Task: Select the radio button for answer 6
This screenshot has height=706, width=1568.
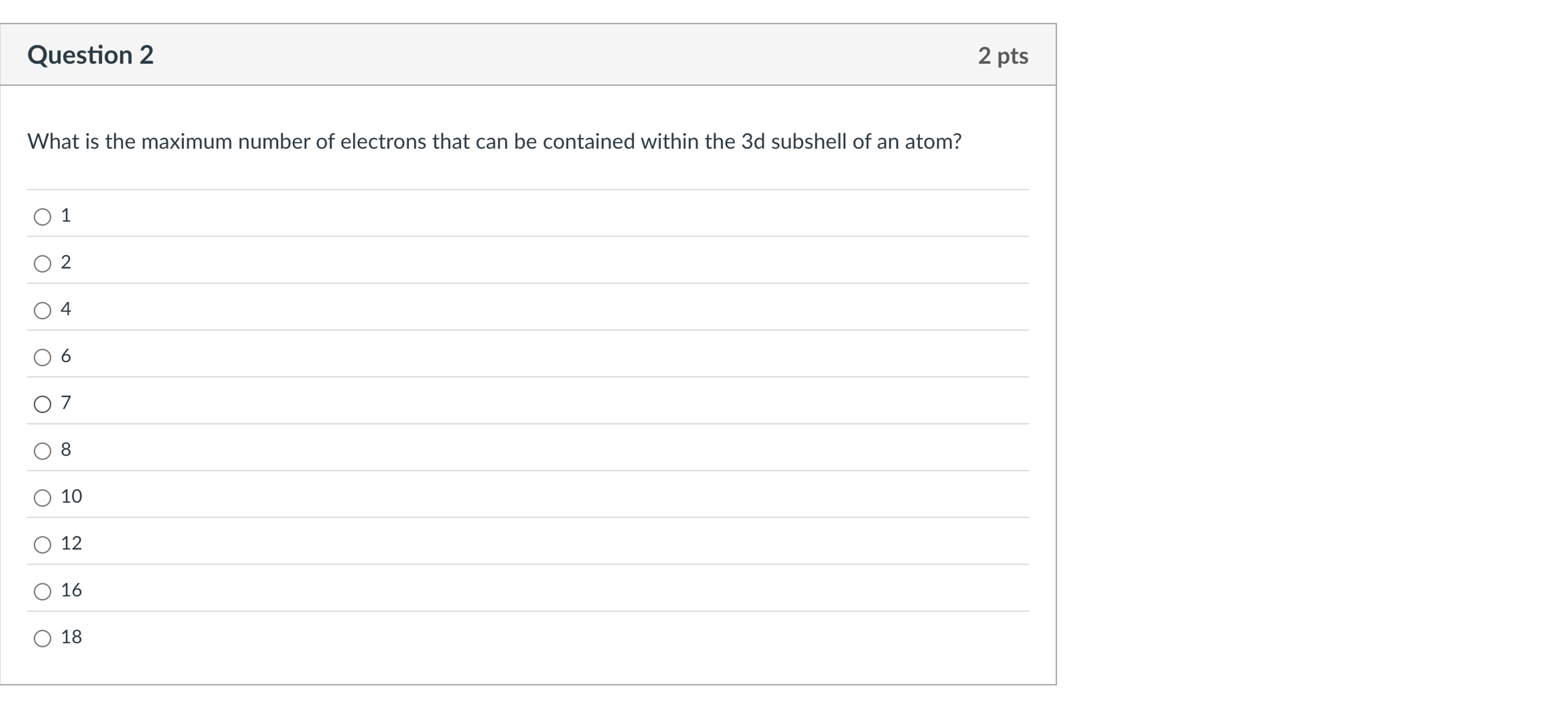Action: (42, 356)
